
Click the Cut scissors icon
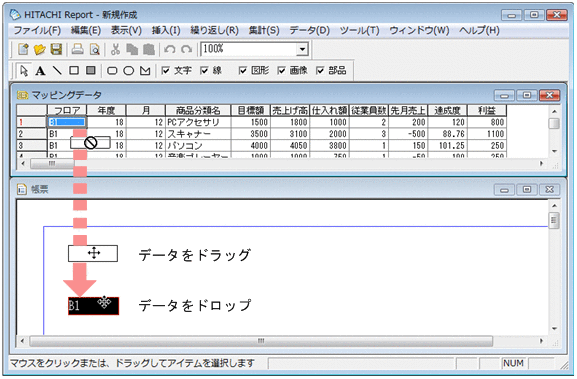(x=116, y=49)
